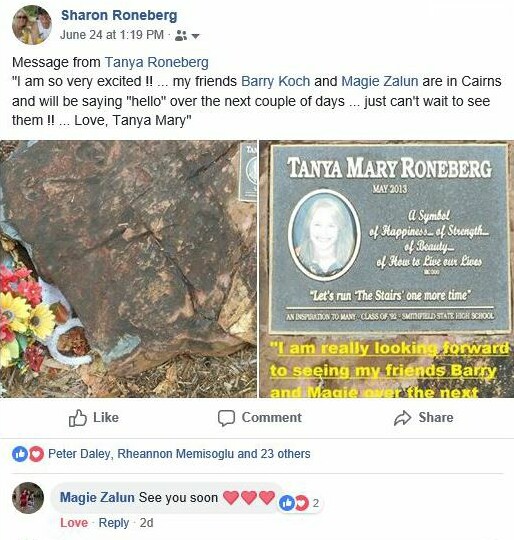Click the Like thumbs-up icon

(77, 418)
